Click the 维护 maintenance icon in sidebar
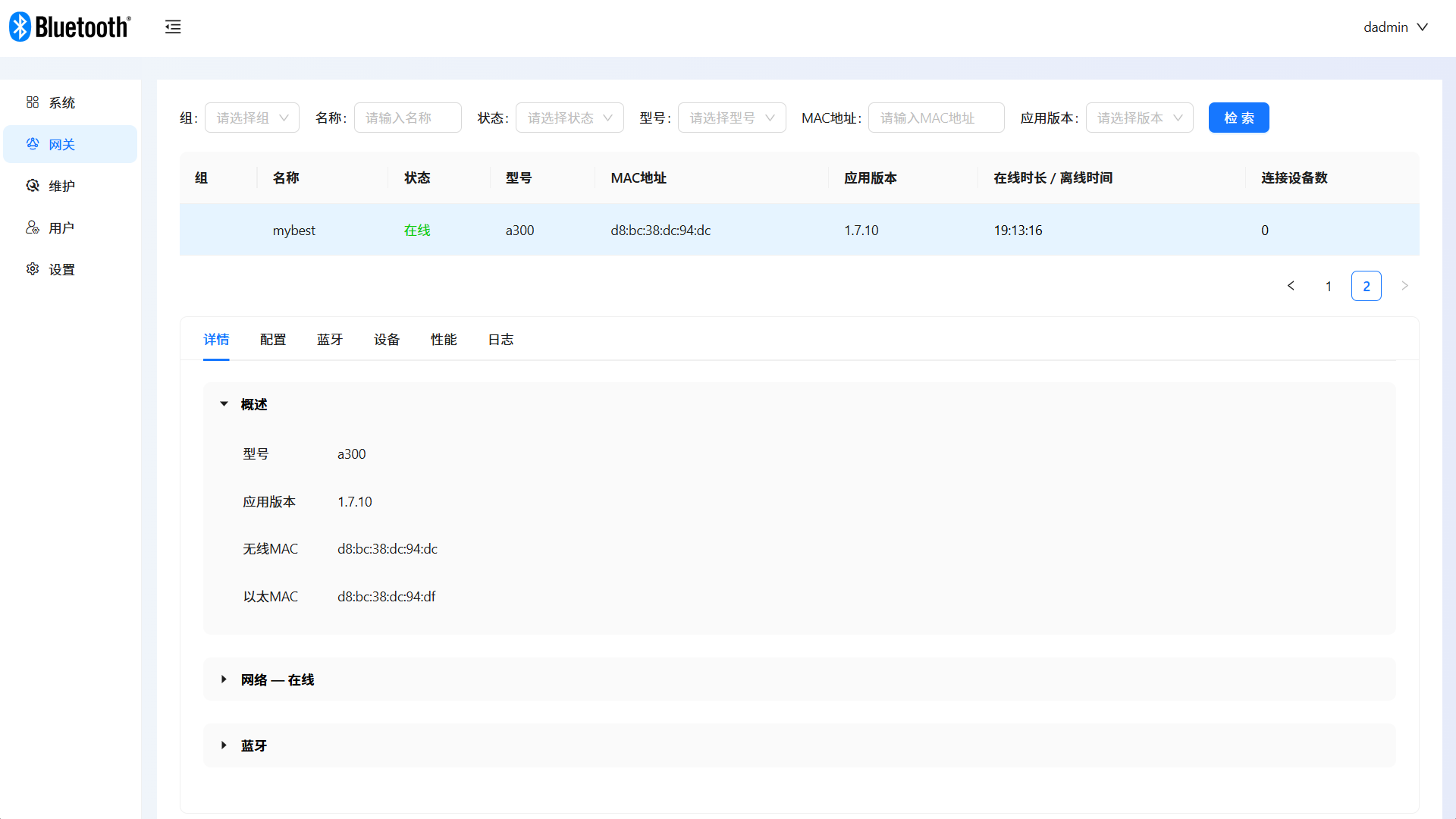 click(33, 186)
